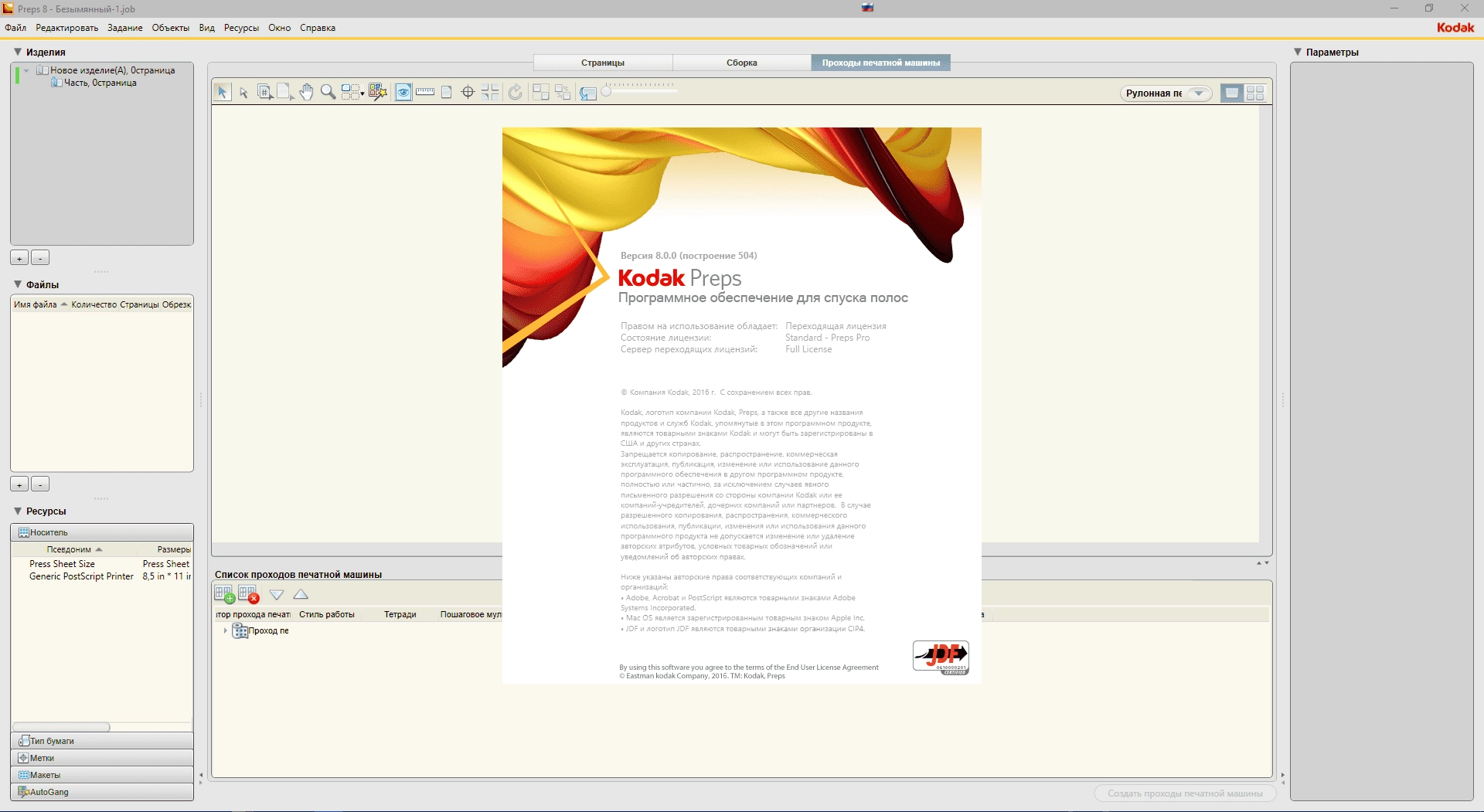The image size is (1484, 812).
Task: Remove product with minus button under Изделия
Action: pyautogui.click(x=40, y=258)
